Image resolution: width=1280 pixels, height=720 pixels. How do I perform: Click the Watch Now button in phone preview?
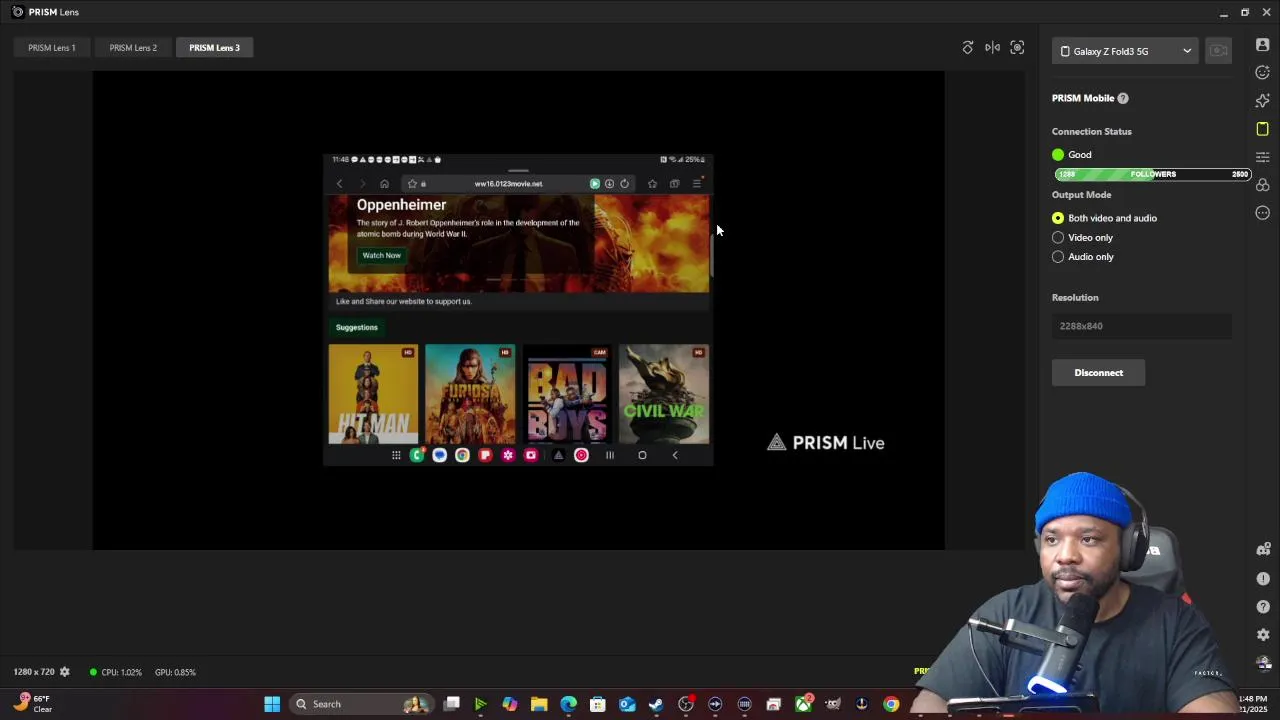tap(381, 255)
